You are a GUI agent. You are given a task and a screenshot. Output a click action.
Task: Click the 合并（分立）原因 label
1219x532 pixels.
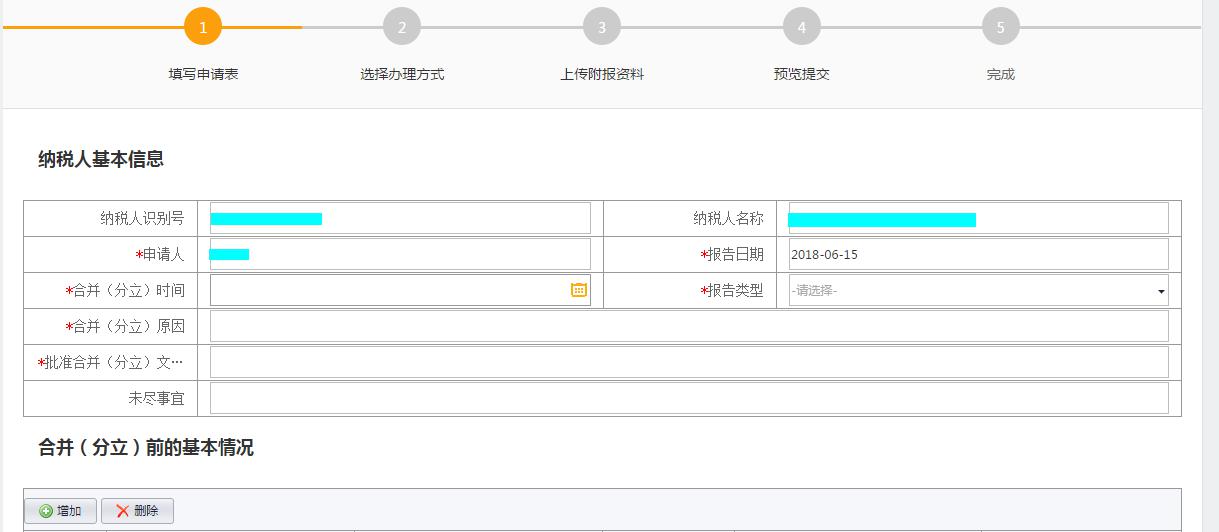[x=125, y=326]
